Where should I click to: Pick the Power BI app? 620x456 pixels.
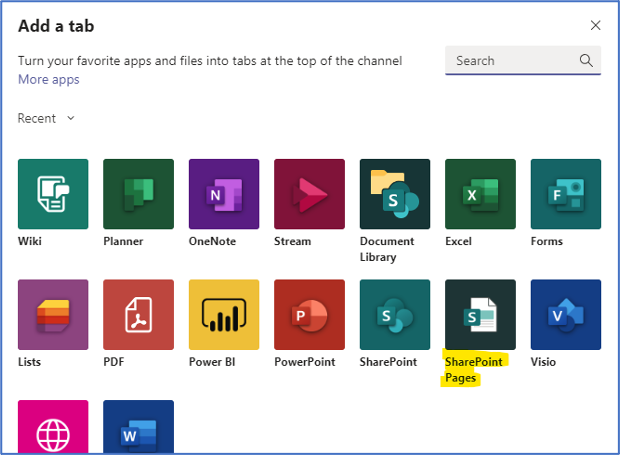(224, 314)
